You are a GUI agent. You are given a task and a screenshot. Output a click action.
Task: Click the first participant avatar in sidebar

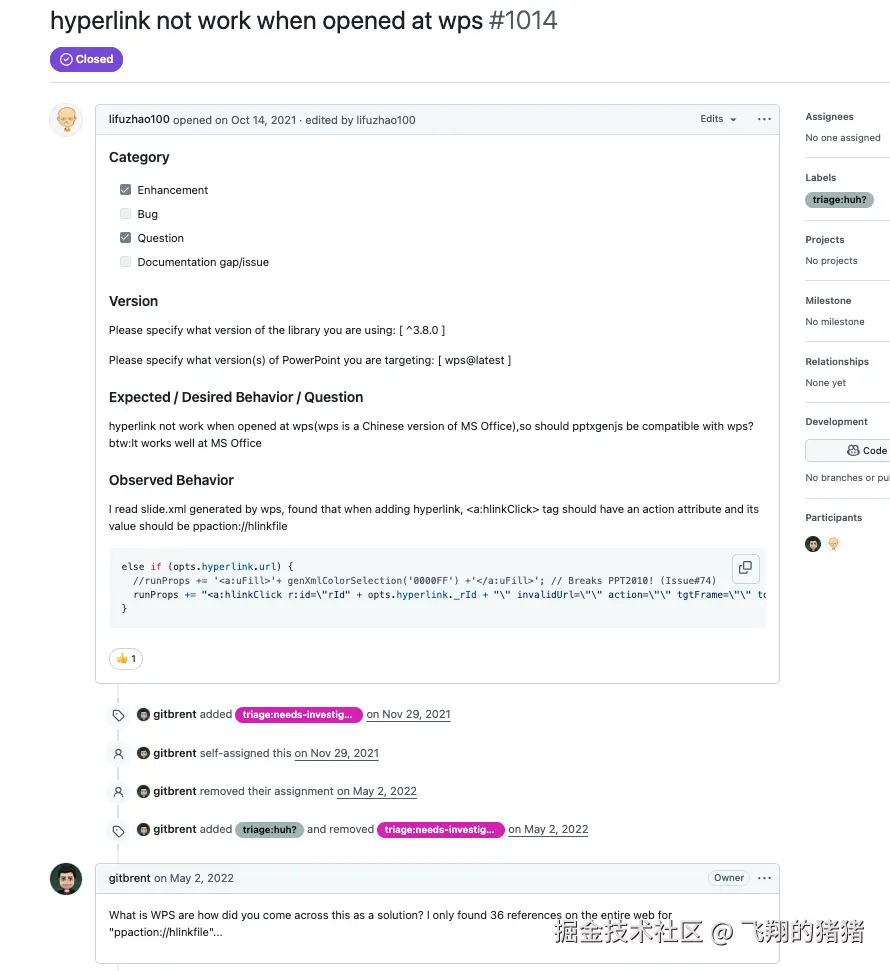click(813, 544)
